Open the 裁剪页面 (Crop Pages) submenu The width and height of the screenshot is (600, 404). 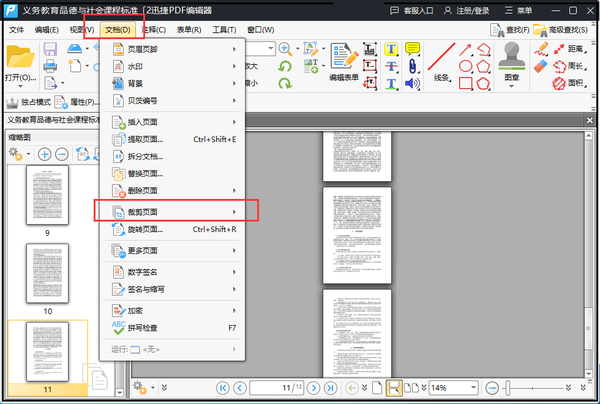(x=175, y=212)
